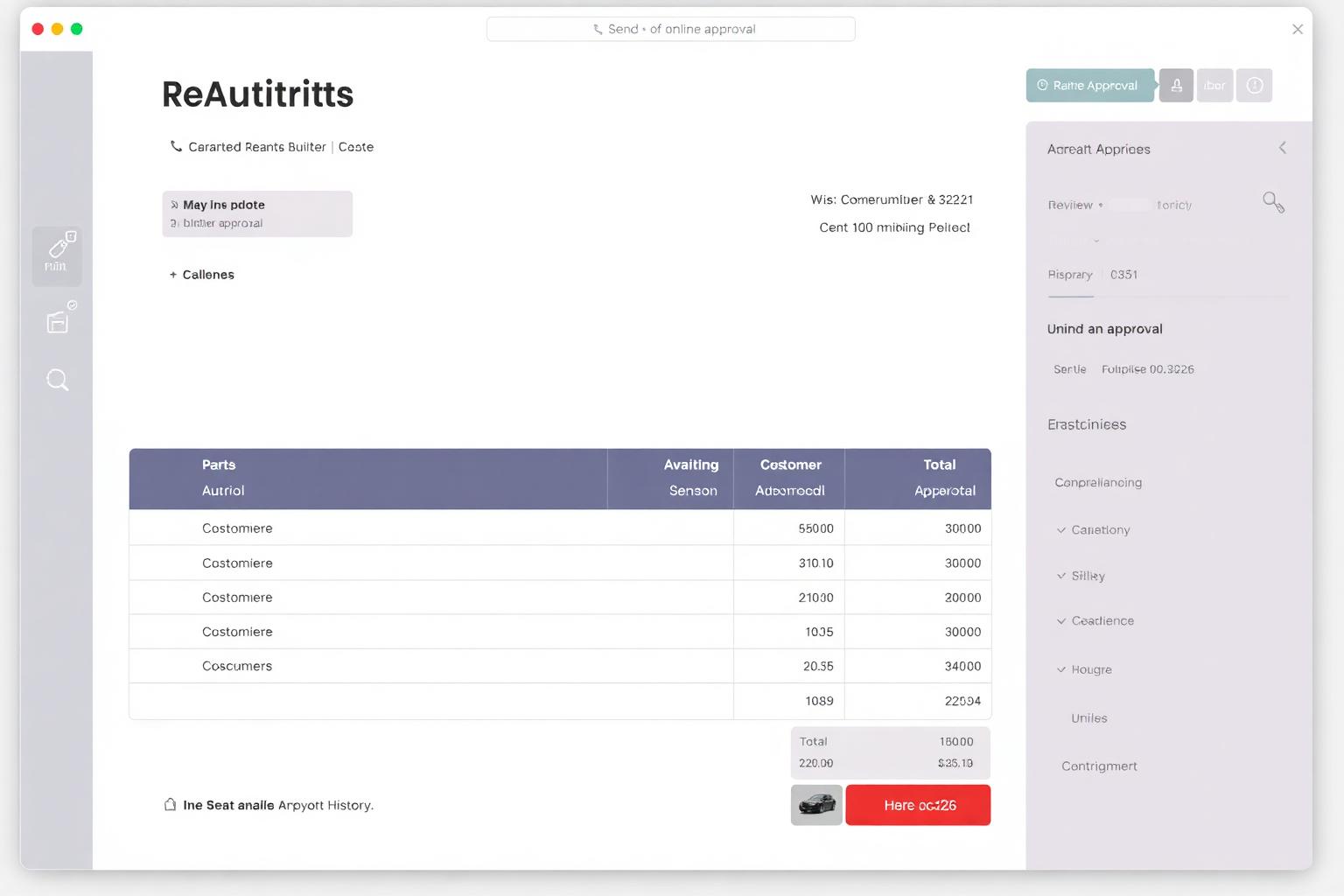Open the May ins pdote card
Image resolution: width=1344 pixels, height=896 pixels.
pos(257,213)
